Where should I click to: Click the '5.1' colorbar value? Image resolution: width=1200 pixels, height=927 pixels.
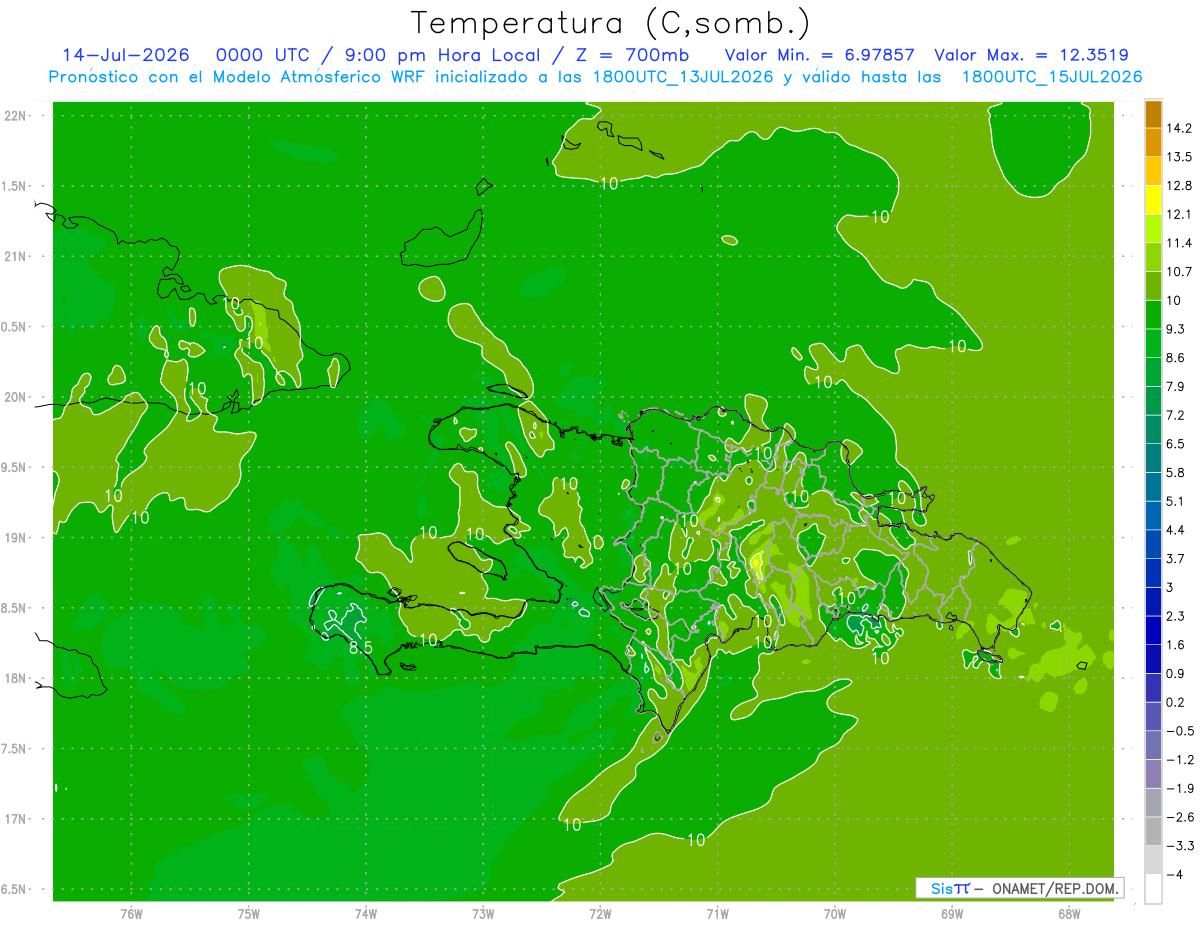(x=1176, y=501)
